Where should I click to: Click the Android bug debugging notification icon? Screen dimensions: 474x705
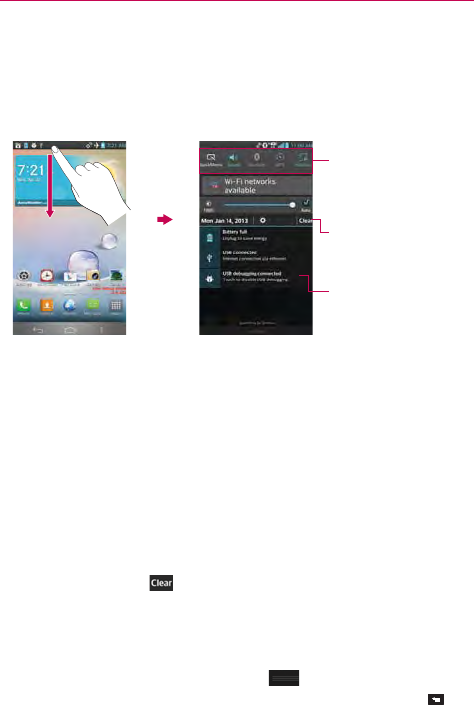[210, 279]
